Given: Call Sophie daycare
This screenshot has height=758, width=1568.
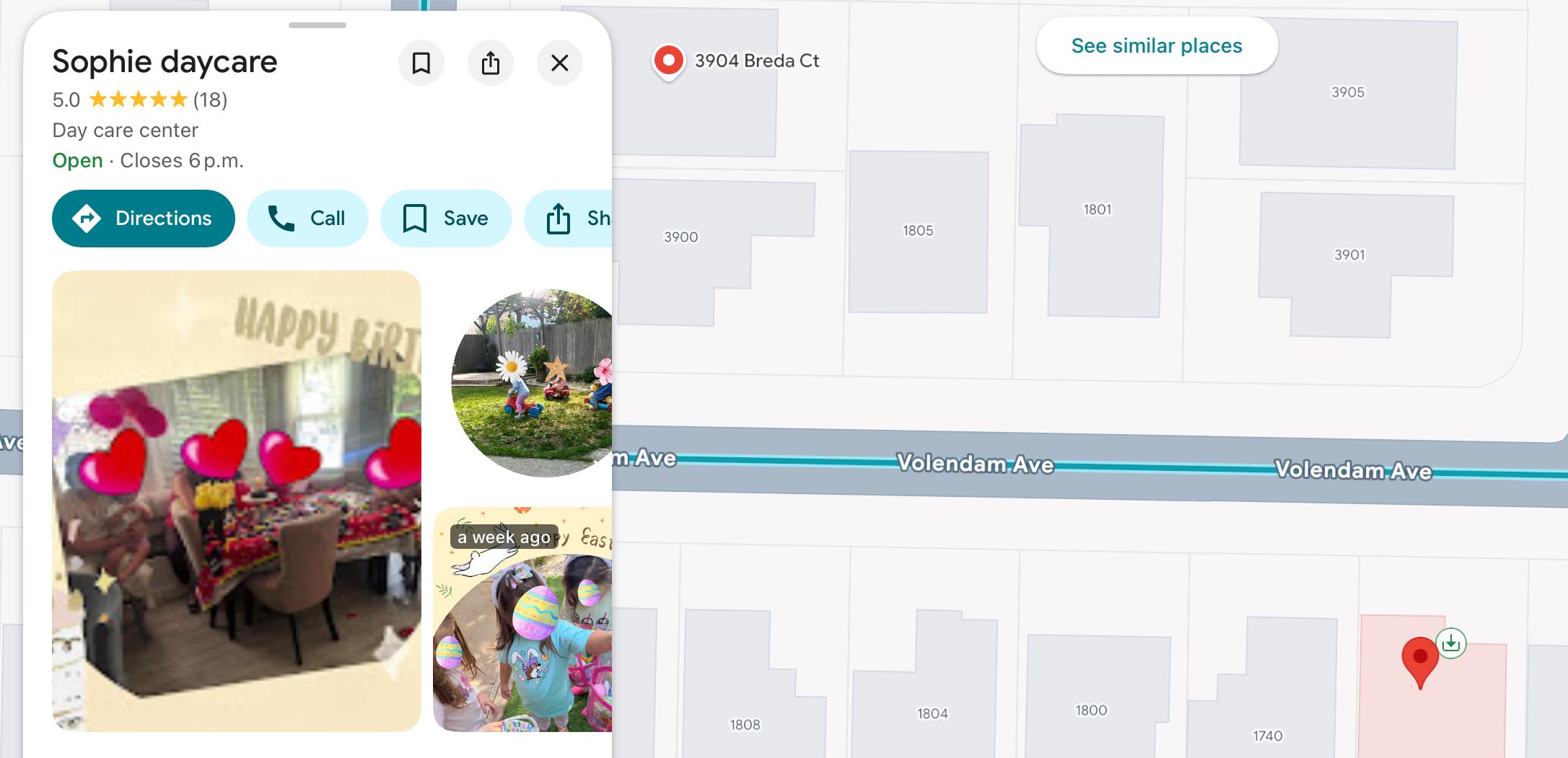Looking at the screenshot, I should tap(307, 219).
